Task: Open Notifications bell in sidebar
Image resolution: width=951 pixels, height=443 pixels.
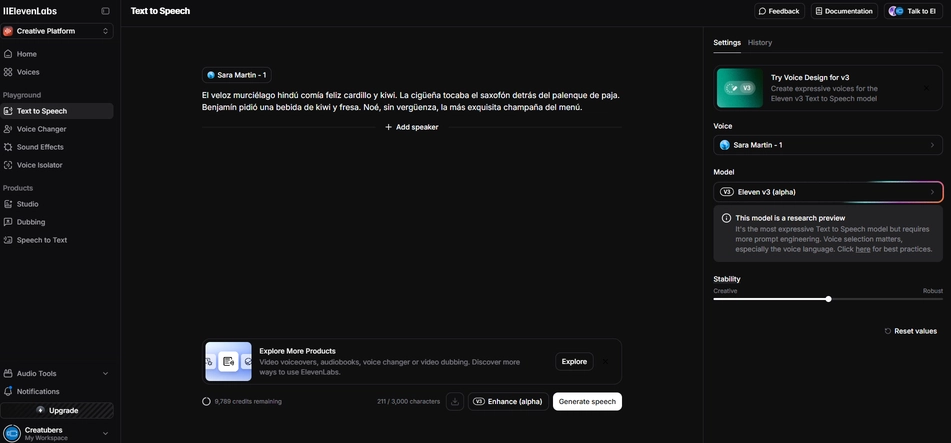Action: coord(38,391)
